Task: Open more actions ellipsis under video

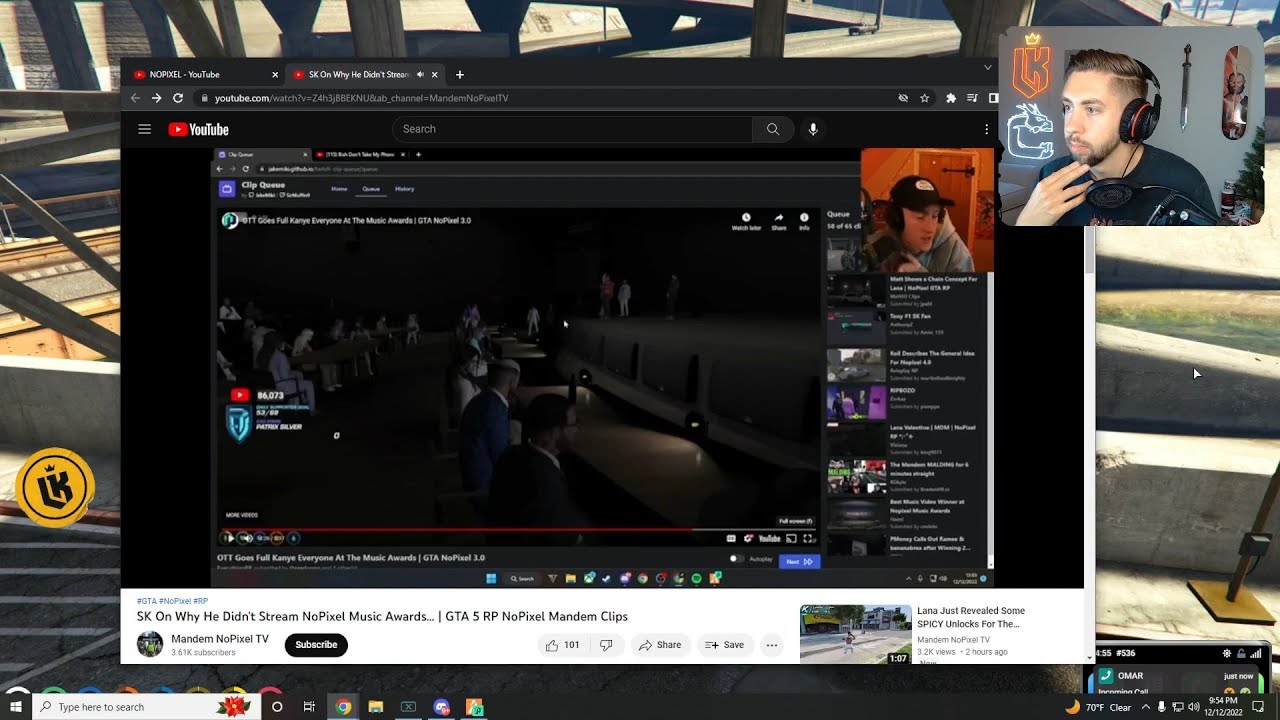Action: click(772, 645)
